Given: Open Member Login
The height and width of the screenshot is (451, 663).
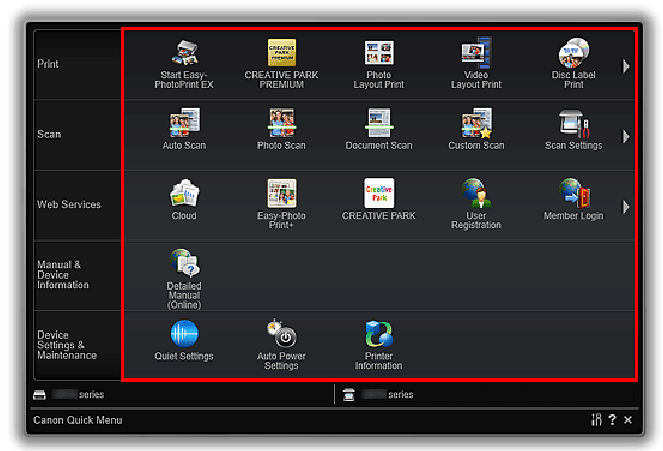Looking at the screenshot, I should pyautogui.click(x=573, y=200).
